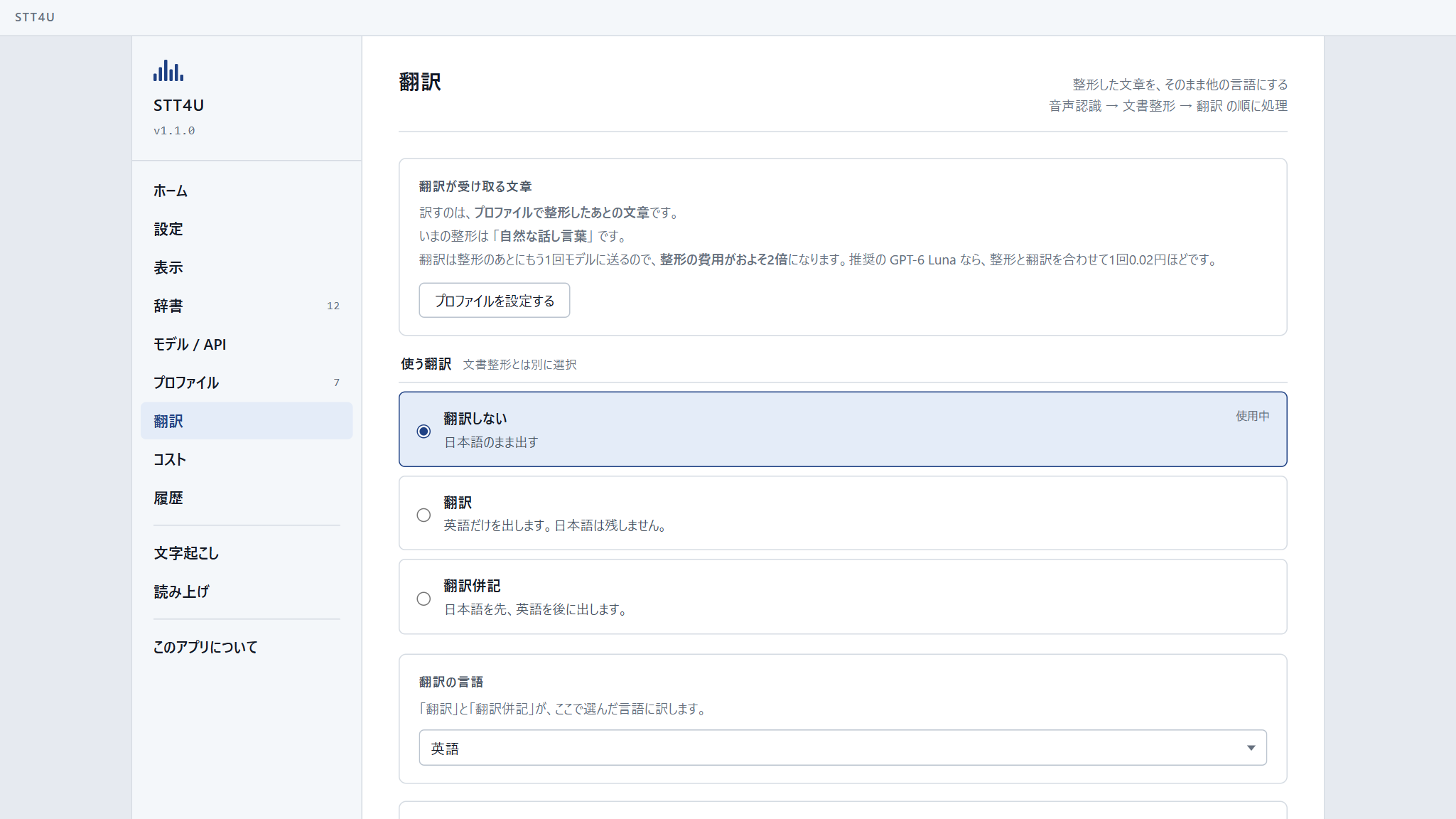Click the 日本語のまま出す description
The width and height of the screenshot is (1456, 819).
491,442
